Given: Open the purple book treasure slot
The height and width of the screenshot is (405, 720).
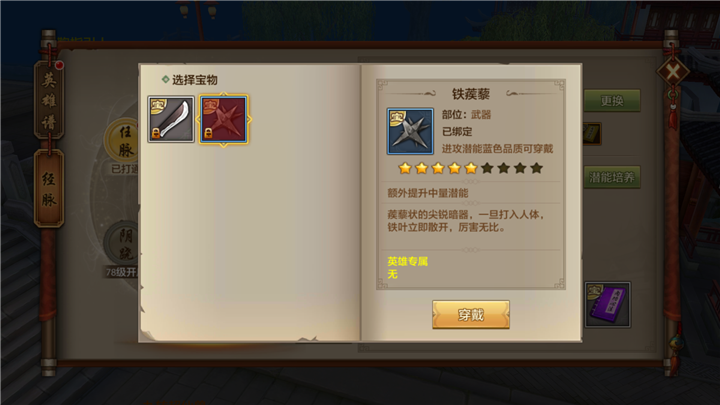Looking at the screenshot, I should (607, 304).
